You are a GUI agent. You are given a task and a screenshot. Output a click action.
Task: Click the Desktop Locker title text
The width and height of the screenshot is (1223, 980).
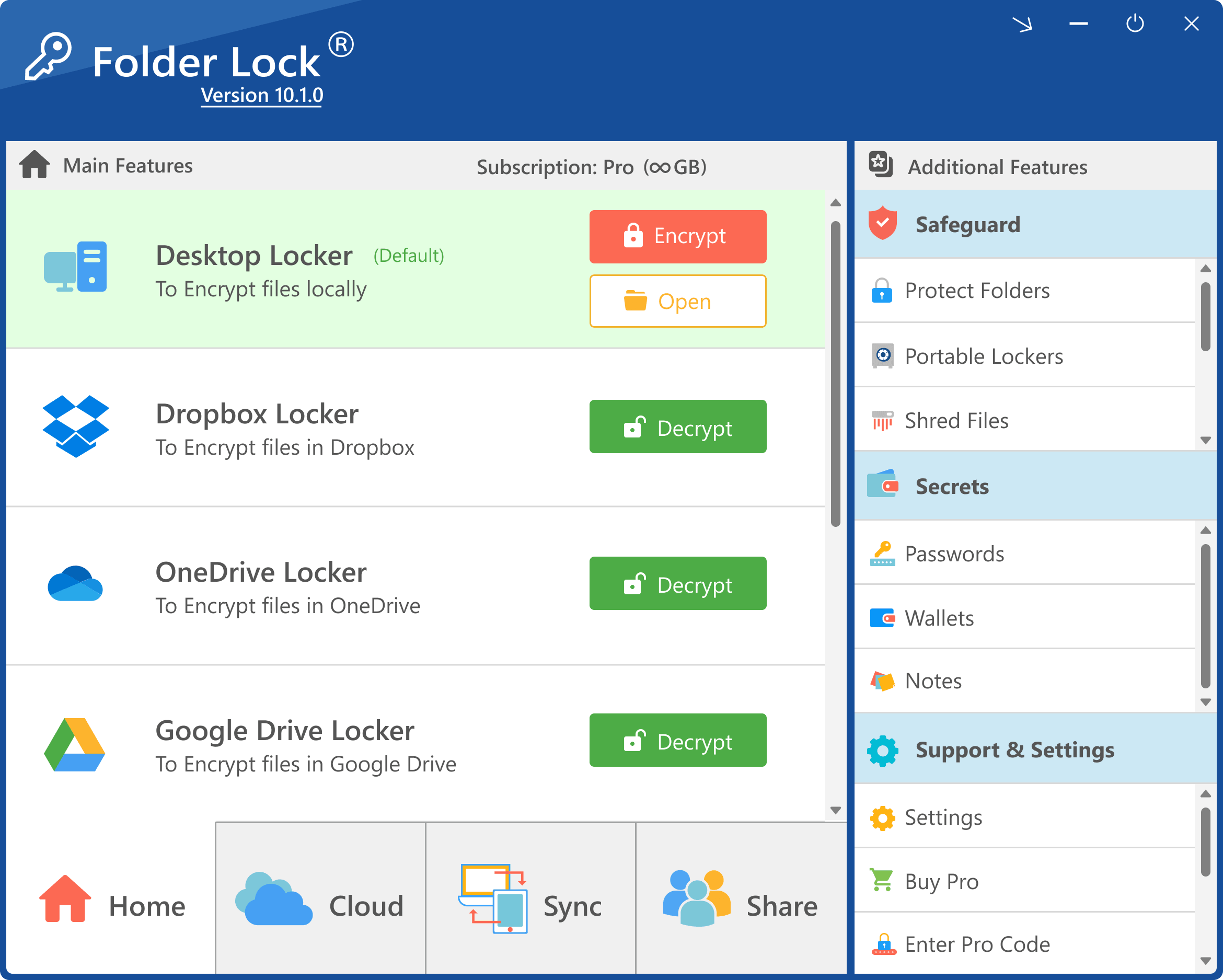tap(254, 256)
